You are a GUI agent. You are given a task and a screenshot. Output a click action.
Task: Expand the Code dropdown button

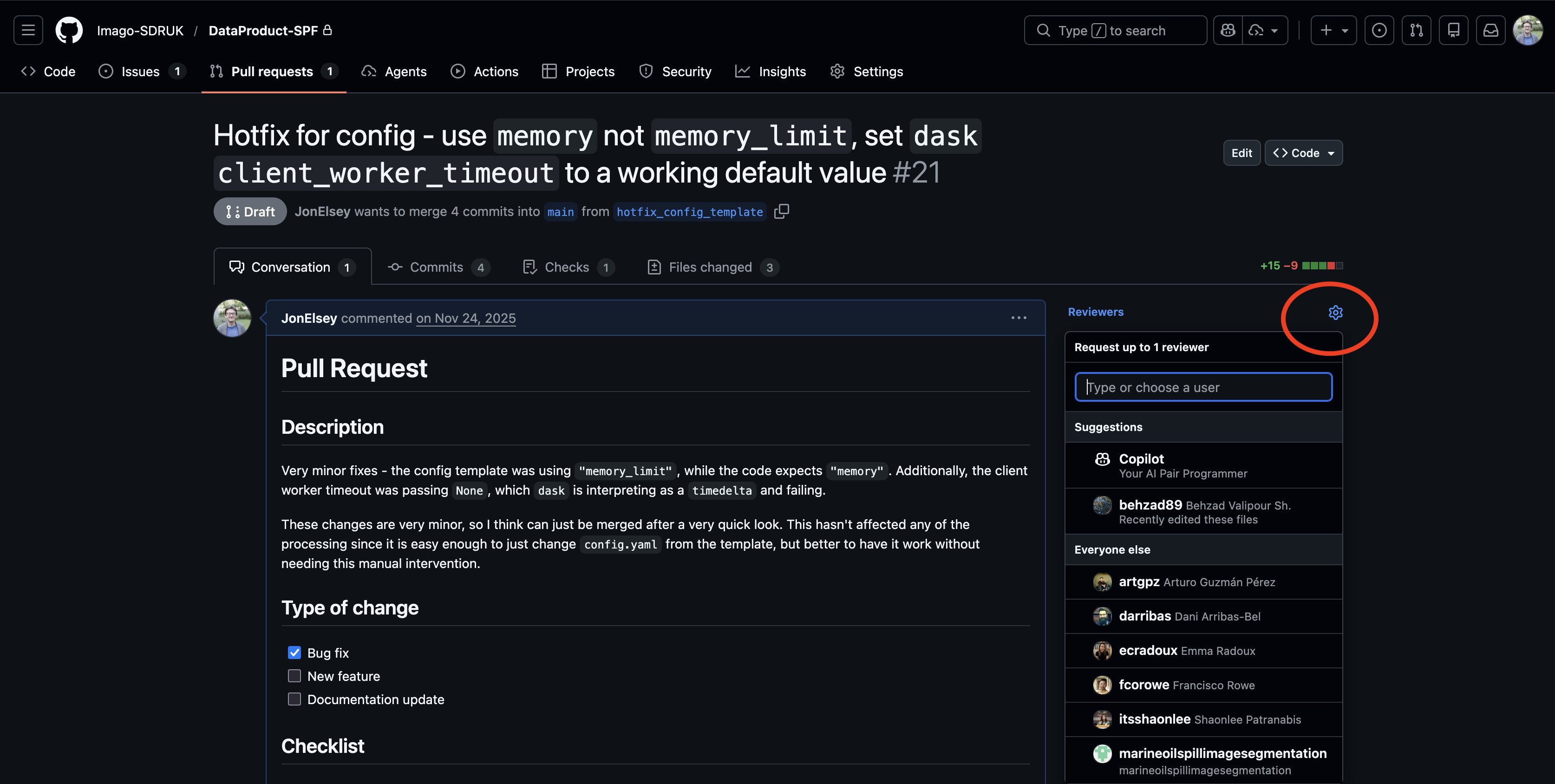(1303, 153)
